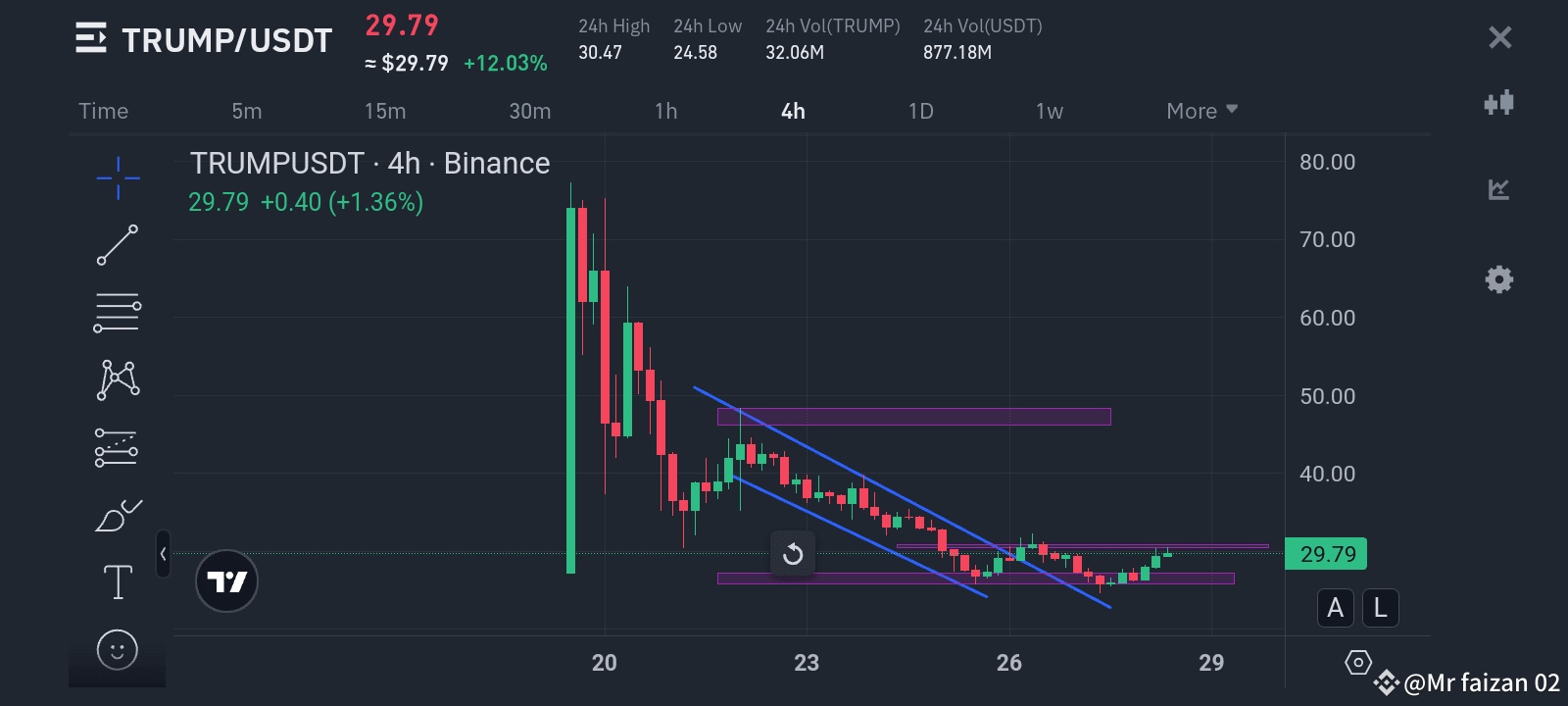Open the emoji sticker tool
This screenshot has width=1568, height=706.
click(118, 649)
